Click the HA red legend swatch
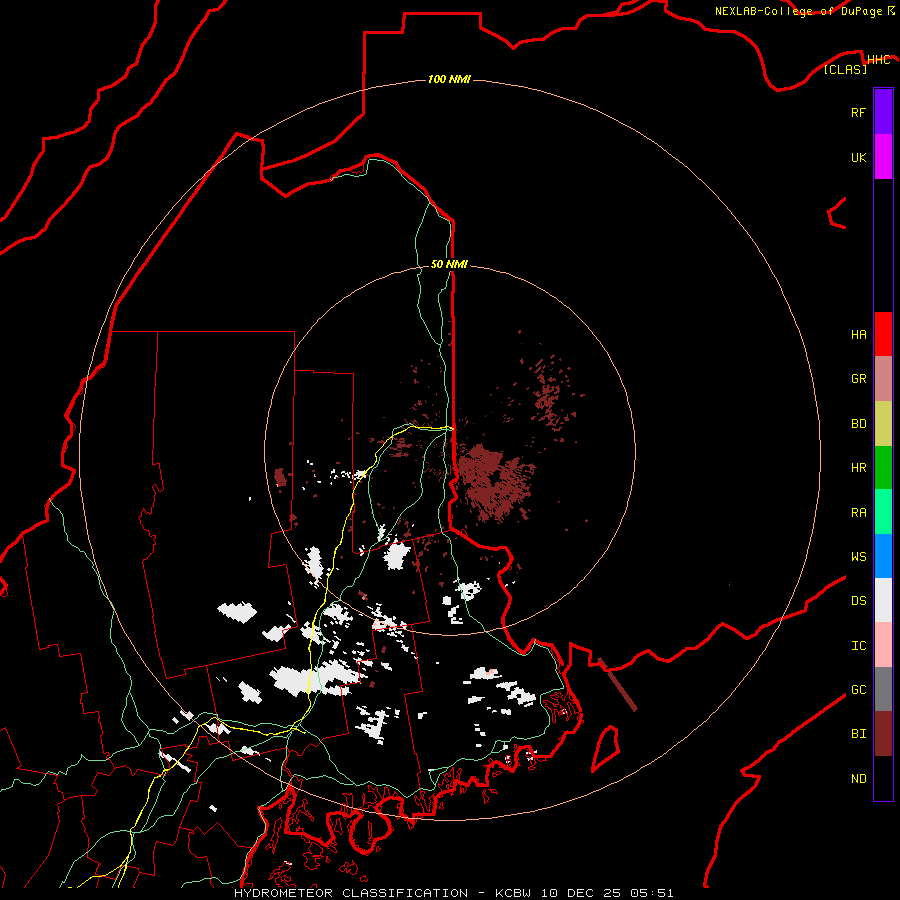The image size is (900, 900). (x=883, y=334)
